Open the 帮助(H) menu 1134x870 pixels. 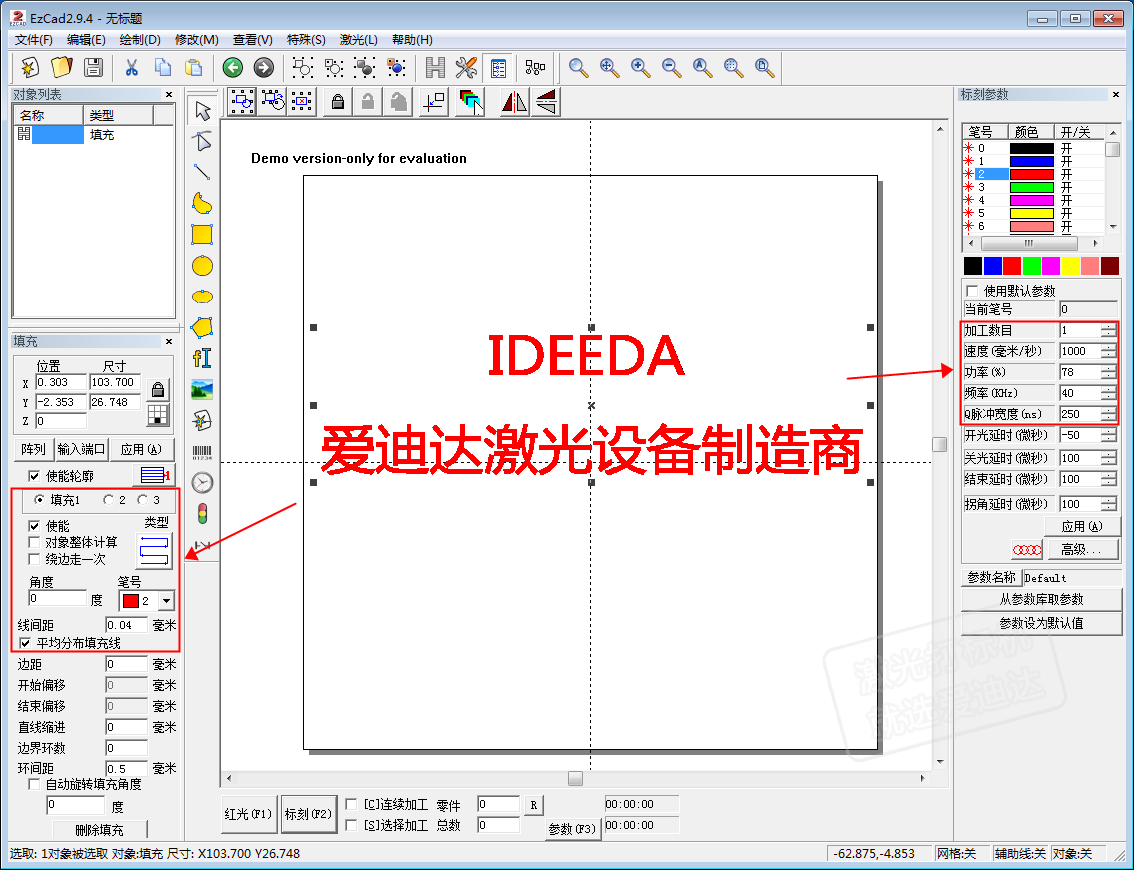pyautogui.click(x=412, y=40)
